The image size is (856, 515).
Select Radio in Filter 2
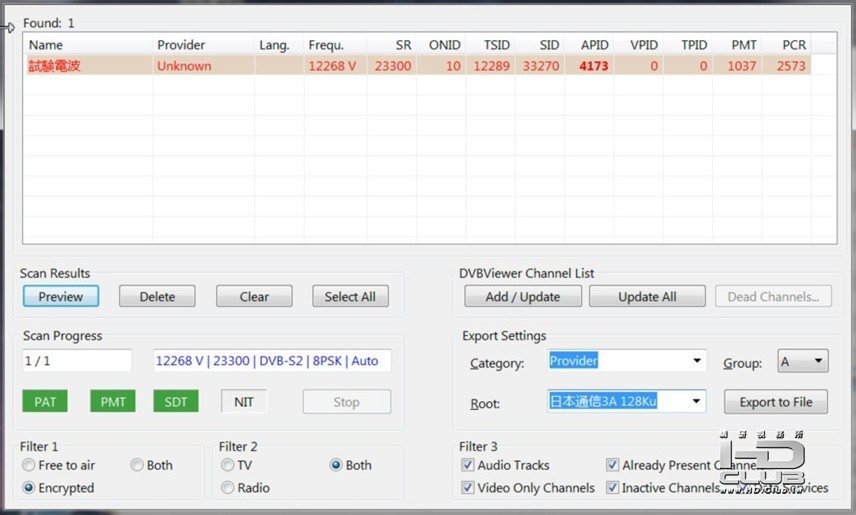[x=245, y=487]
